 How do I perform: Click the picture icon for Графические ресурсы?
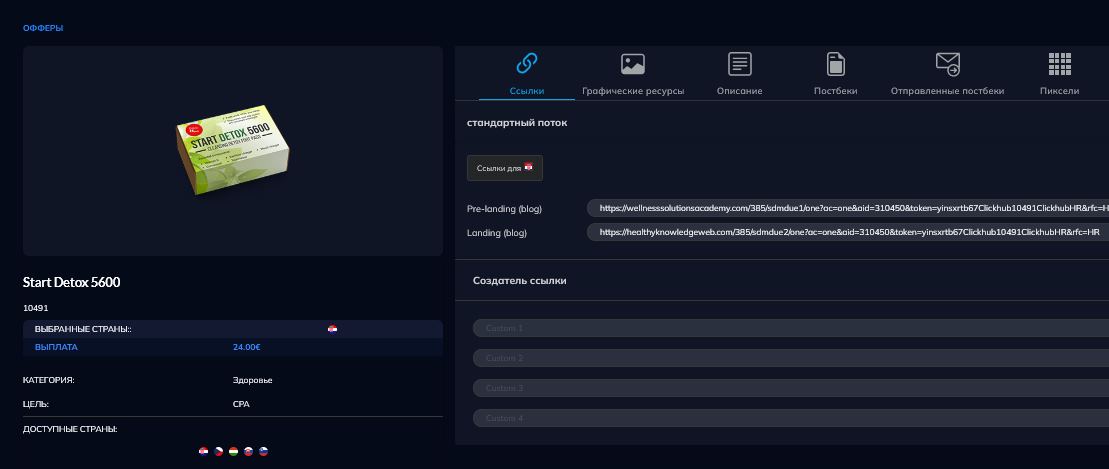pyautogui.click(x=632, y=64)
